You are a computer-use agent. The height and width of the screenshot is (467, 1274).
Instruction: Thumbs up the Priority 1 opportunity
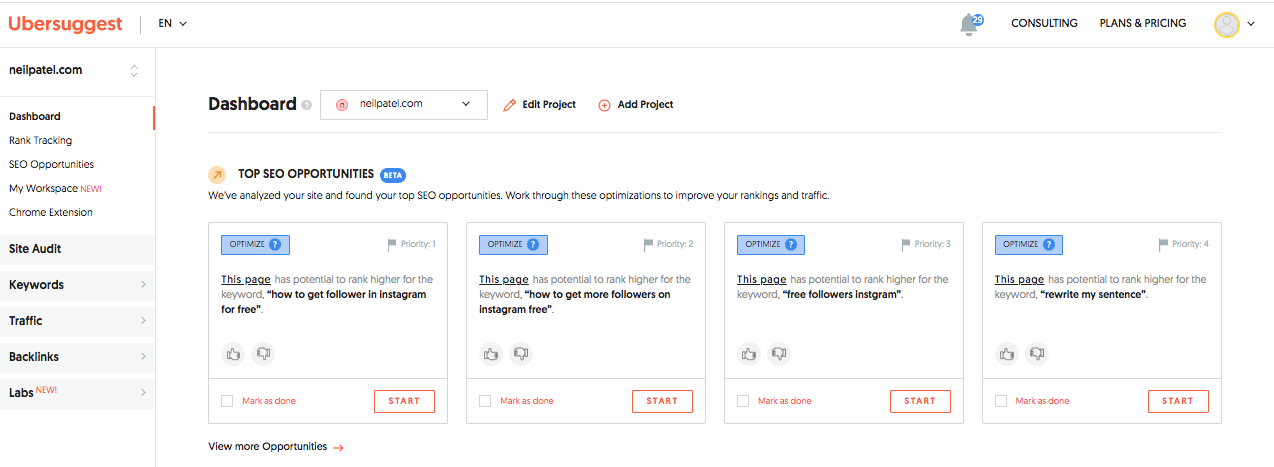[x=234, y=353]
